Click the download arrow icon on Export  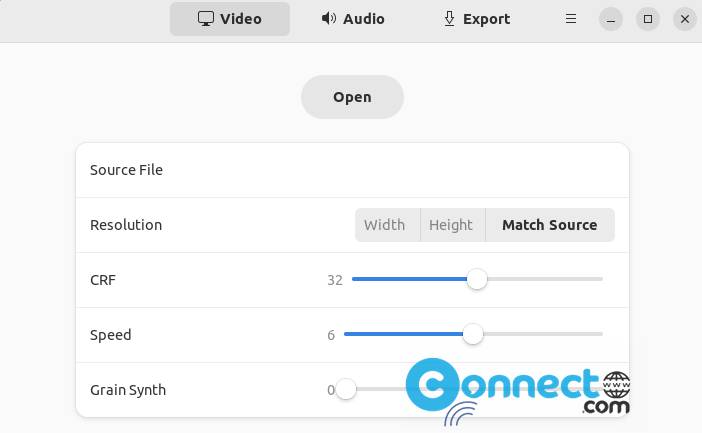pos(449,19)
